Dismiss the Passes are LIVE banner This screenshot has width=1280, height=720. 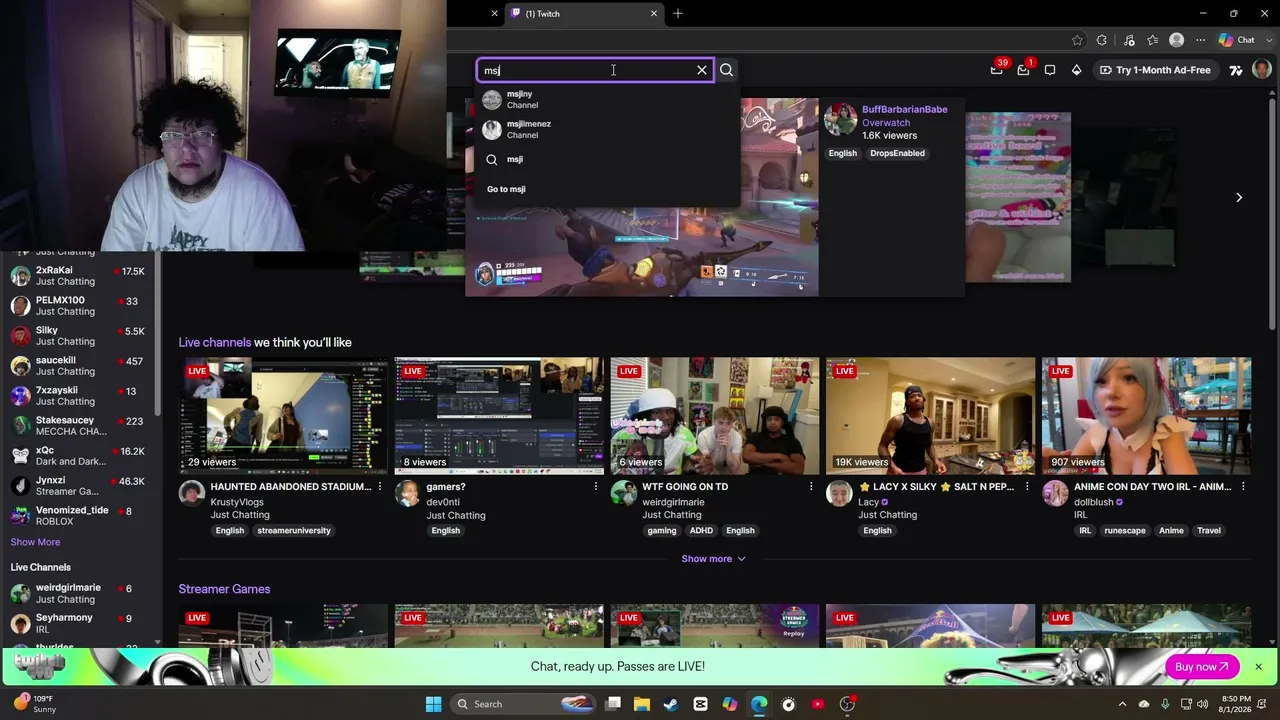tap(1259, 667)
